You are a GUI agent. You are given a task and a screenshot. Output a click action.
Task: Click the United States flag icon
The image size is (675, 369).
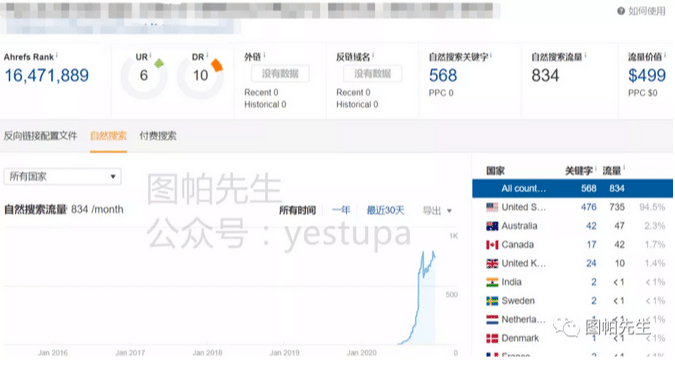point(492,207)
